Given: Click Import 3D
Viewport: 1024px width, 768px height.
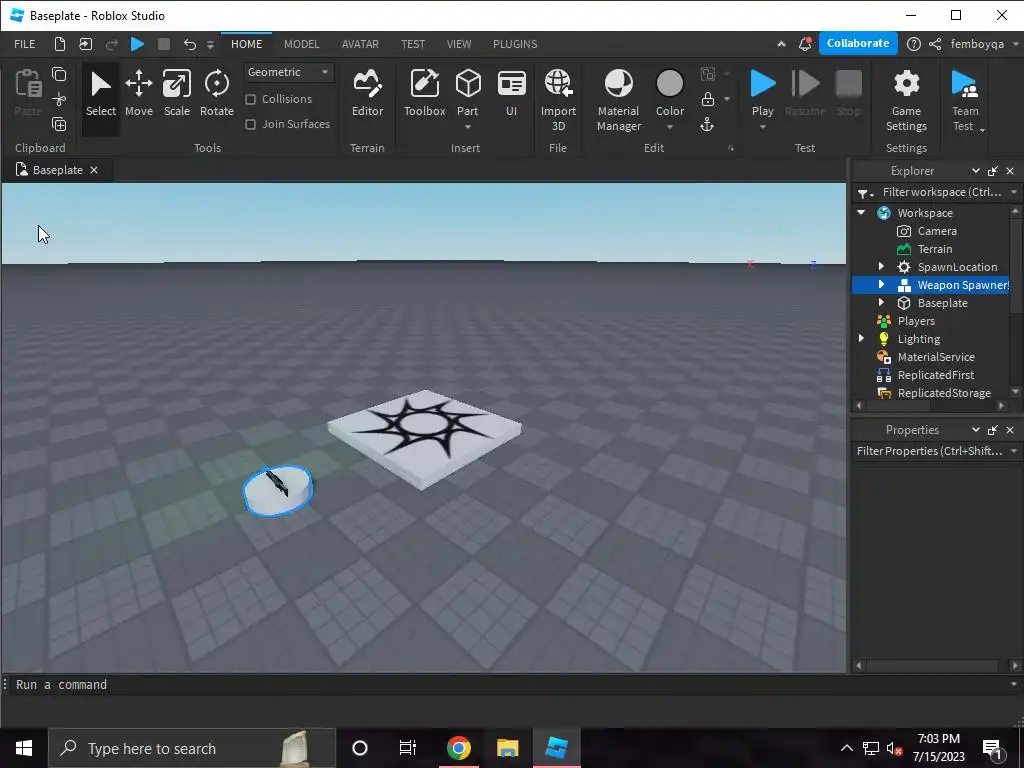Looking at the screenshot, I should pos(558,101).
